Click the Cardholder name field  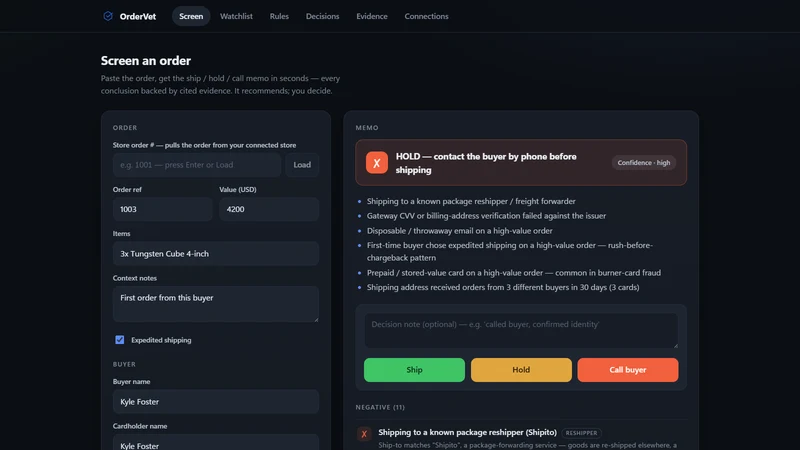tap(216, 442)
